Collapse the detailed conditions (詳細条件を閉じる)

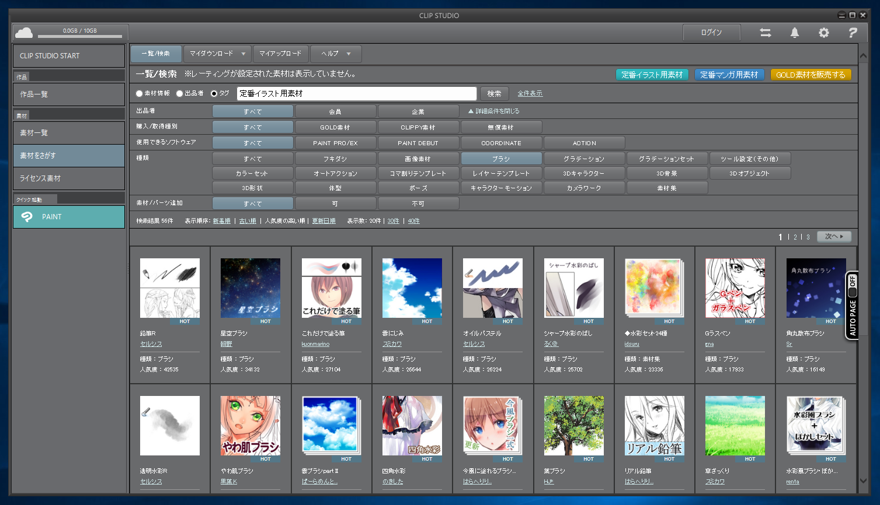[x=494, y=111]
